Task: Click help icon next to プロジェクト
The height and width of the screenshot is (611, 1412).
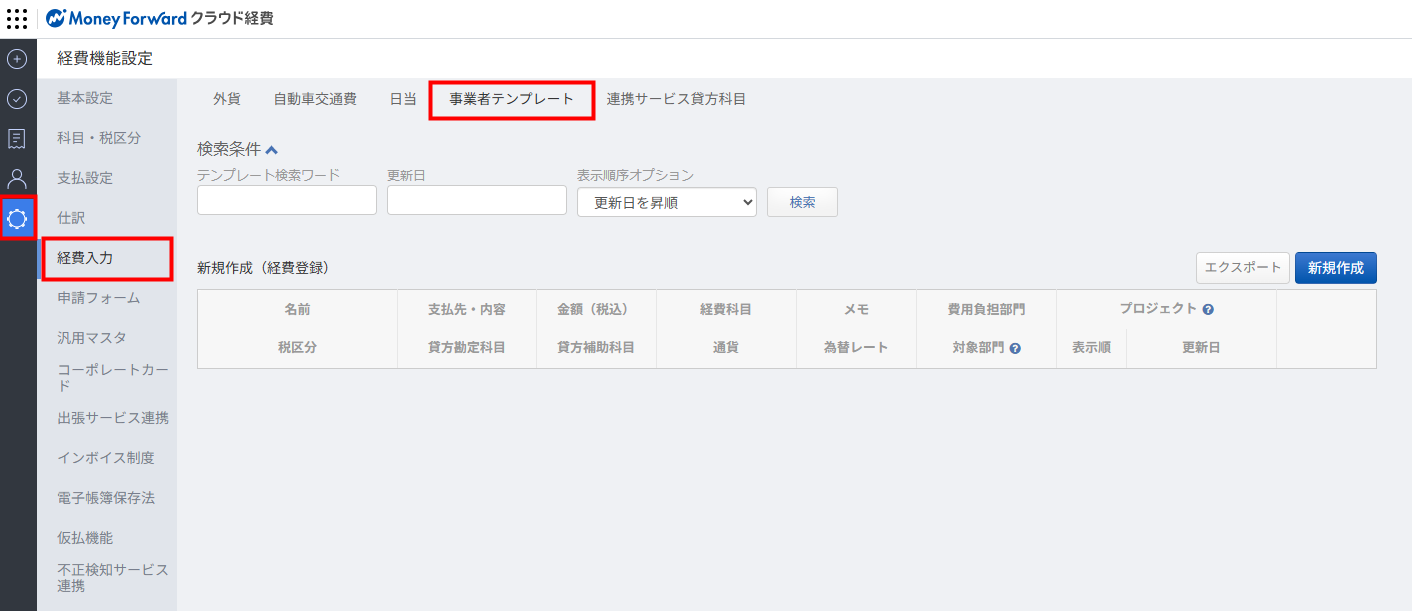Action: [1208, 310]
